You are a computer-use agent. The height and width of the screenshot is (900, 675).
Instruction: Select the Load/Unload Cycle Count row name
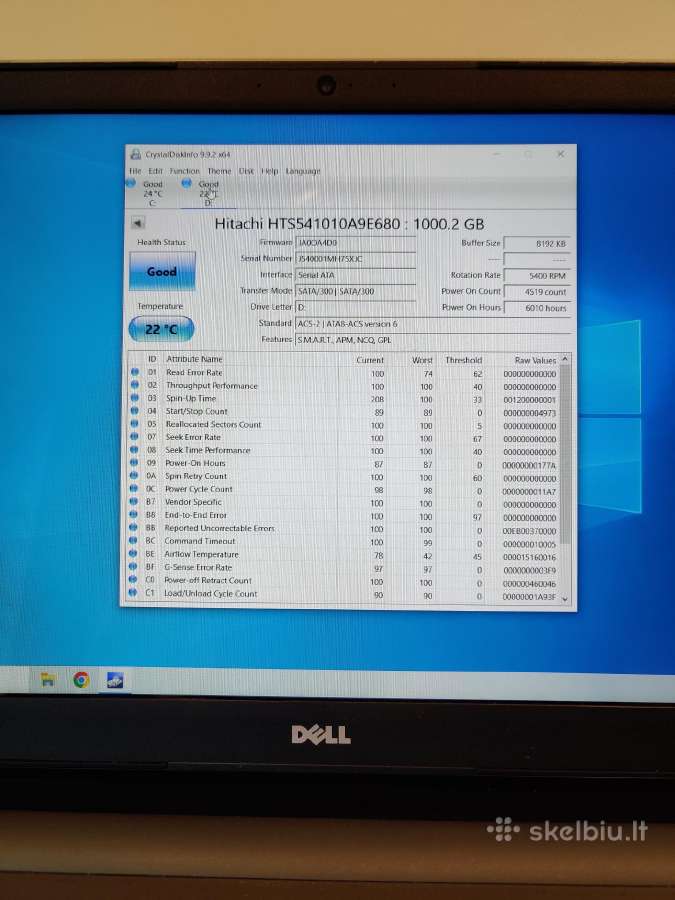click(x=211, y=593)
